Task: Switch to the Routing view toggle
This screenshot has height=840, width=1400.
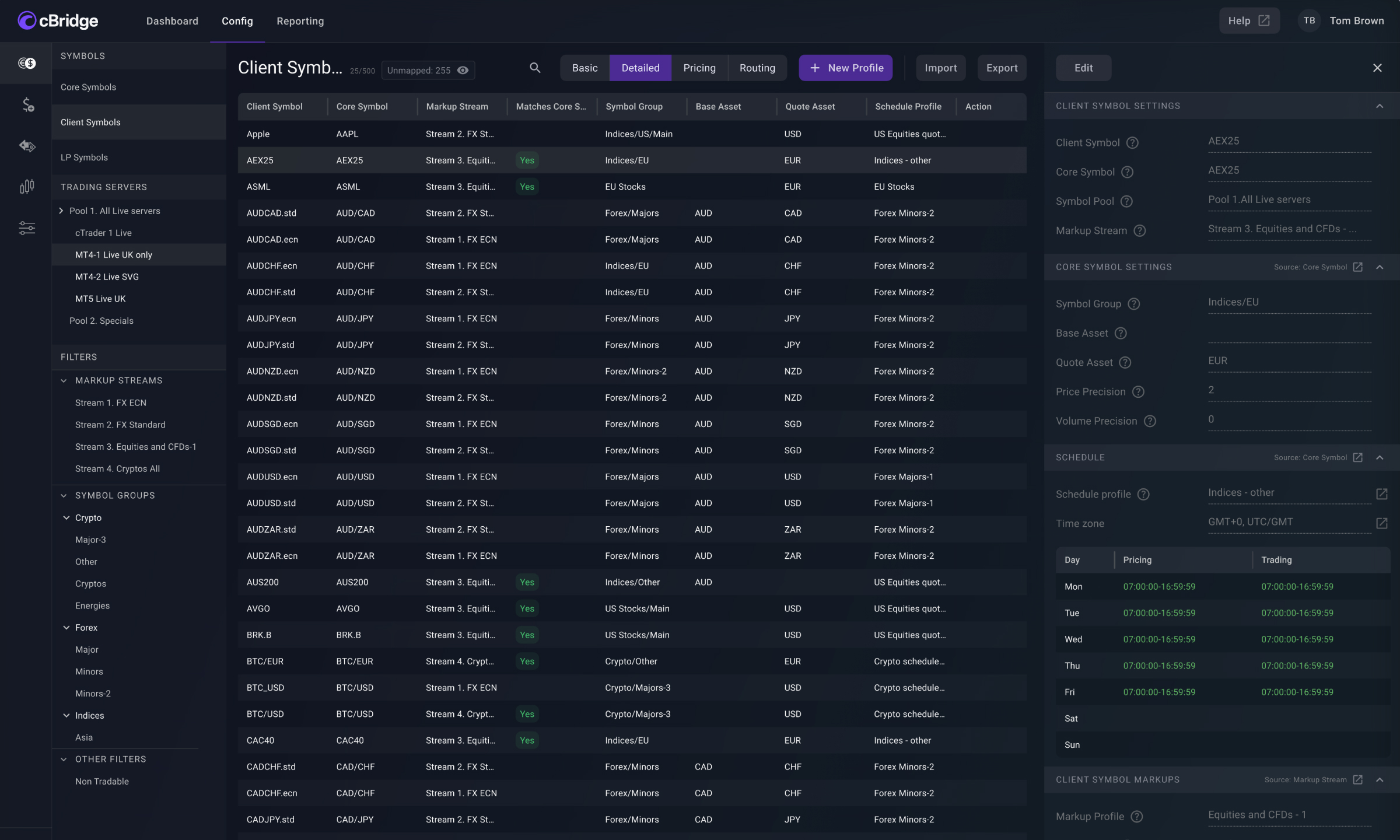Action: pos(757,68)
